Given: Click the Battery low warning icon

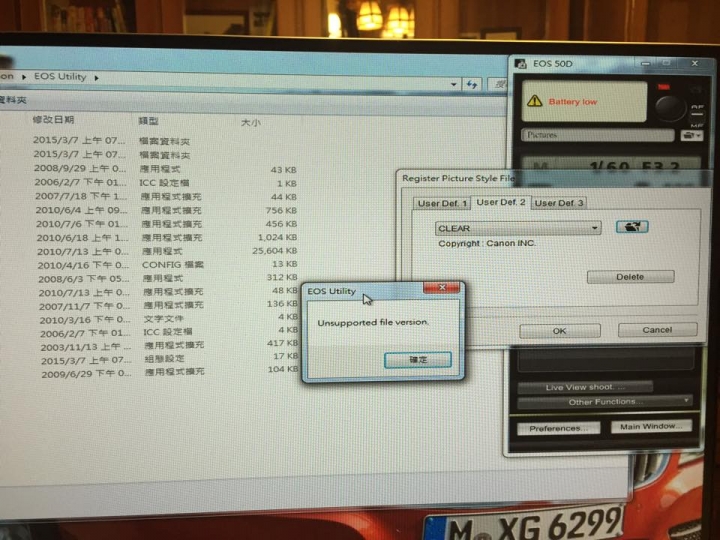Looking at the screenshot, I should click(534, 101).
